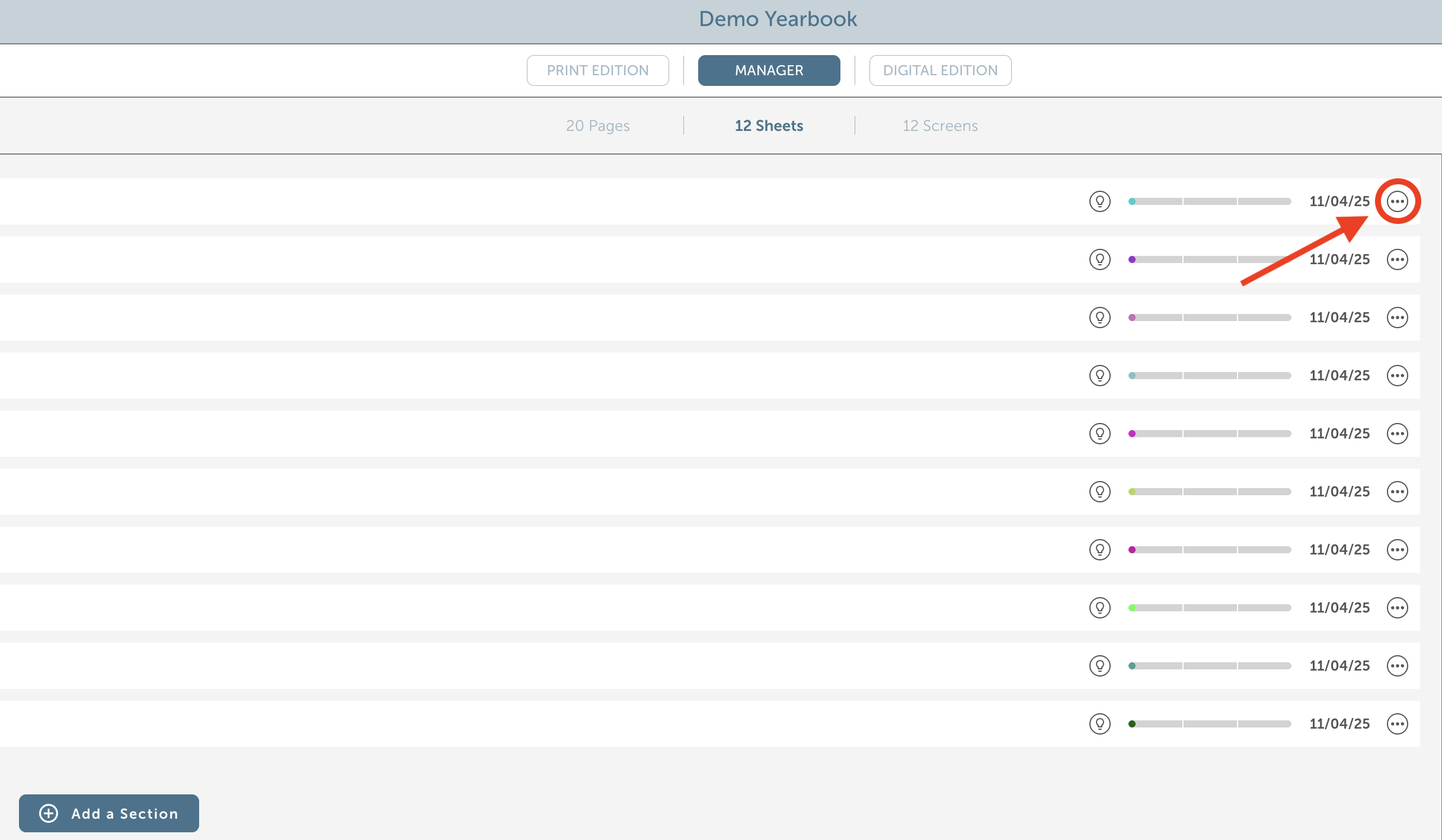1442x840 pixels.
Task: Select the MANAGER tab
Action: point(769,70)
